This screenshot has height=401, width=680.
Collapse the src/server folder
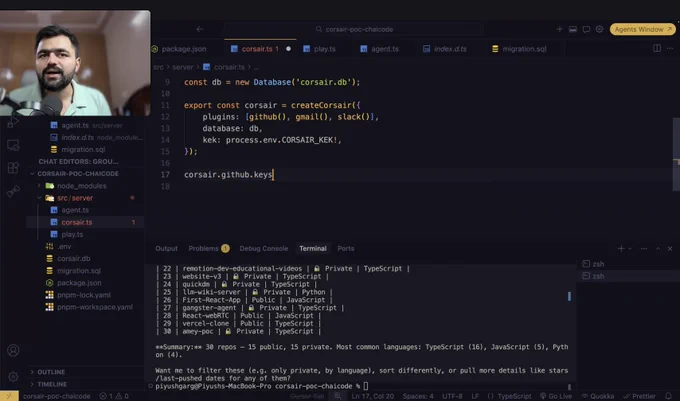click(86, 198)
